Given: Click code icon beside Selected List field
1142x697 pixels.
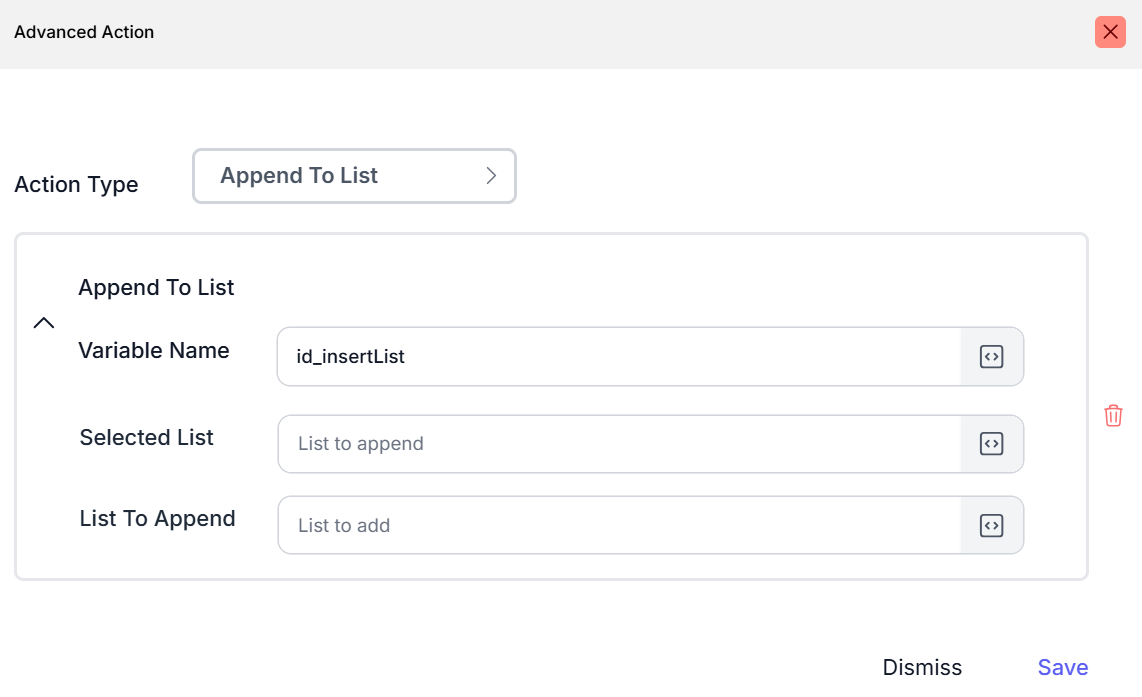Looking at the screenshot, I should point(991,444).
